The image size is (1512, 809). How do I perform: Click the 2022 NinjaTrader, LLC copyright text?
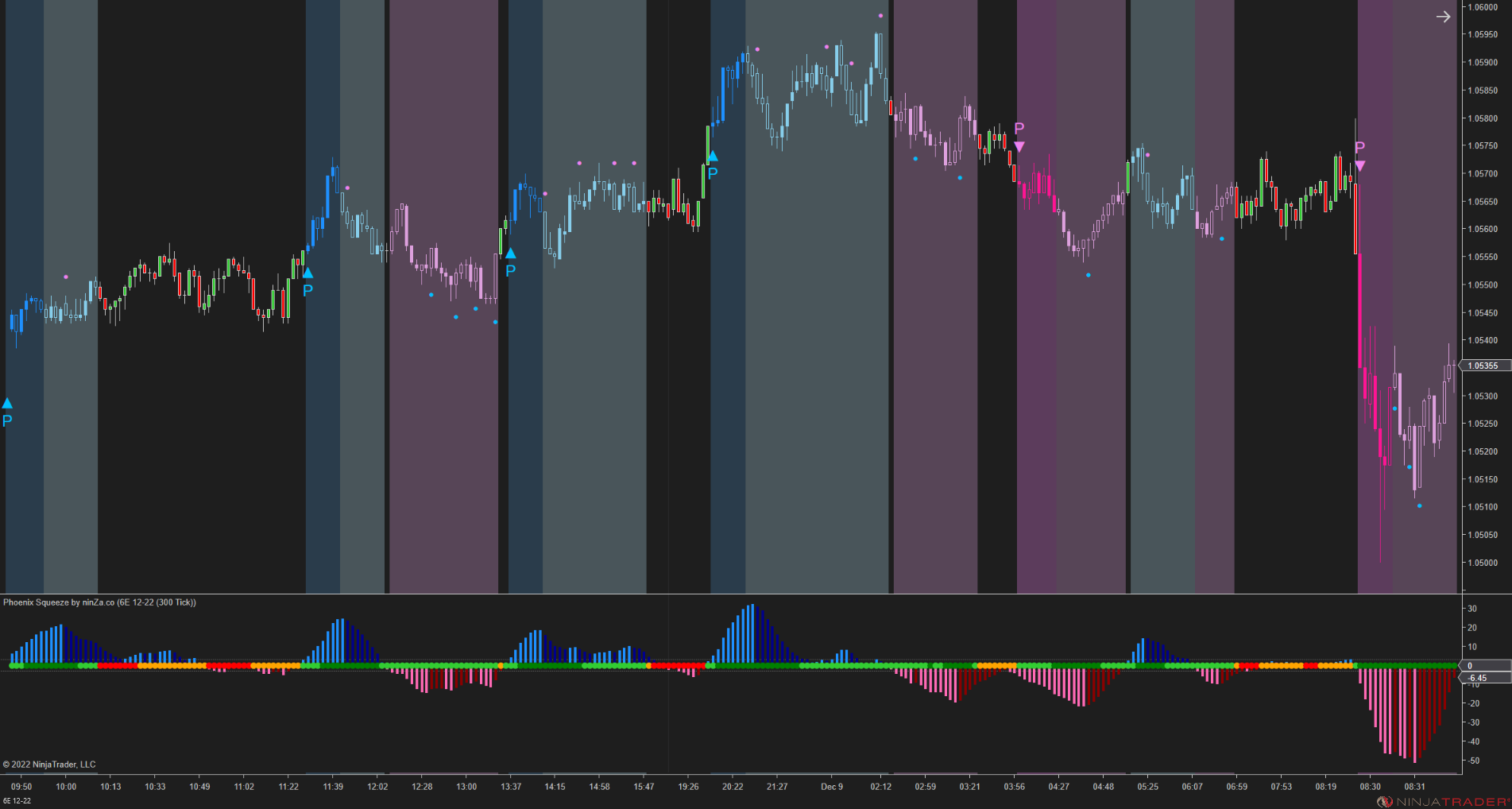click(49, 764)
